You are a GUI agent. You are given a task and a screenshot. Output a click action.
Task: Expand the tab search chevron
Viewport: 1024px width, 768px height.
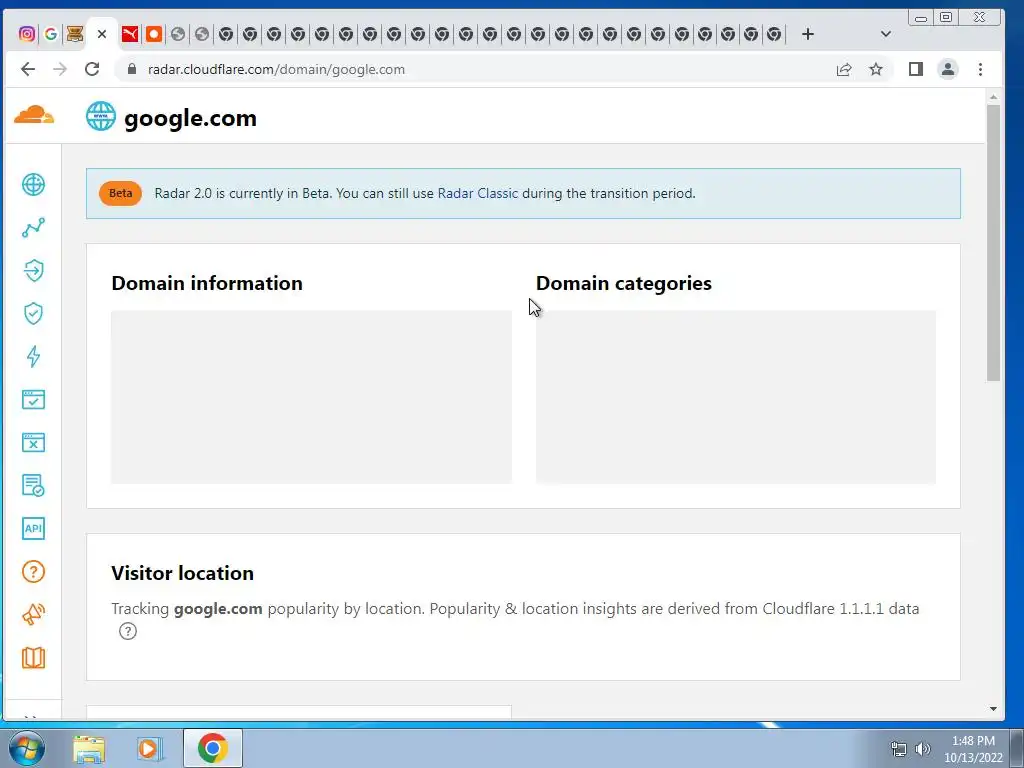[886, 34]
